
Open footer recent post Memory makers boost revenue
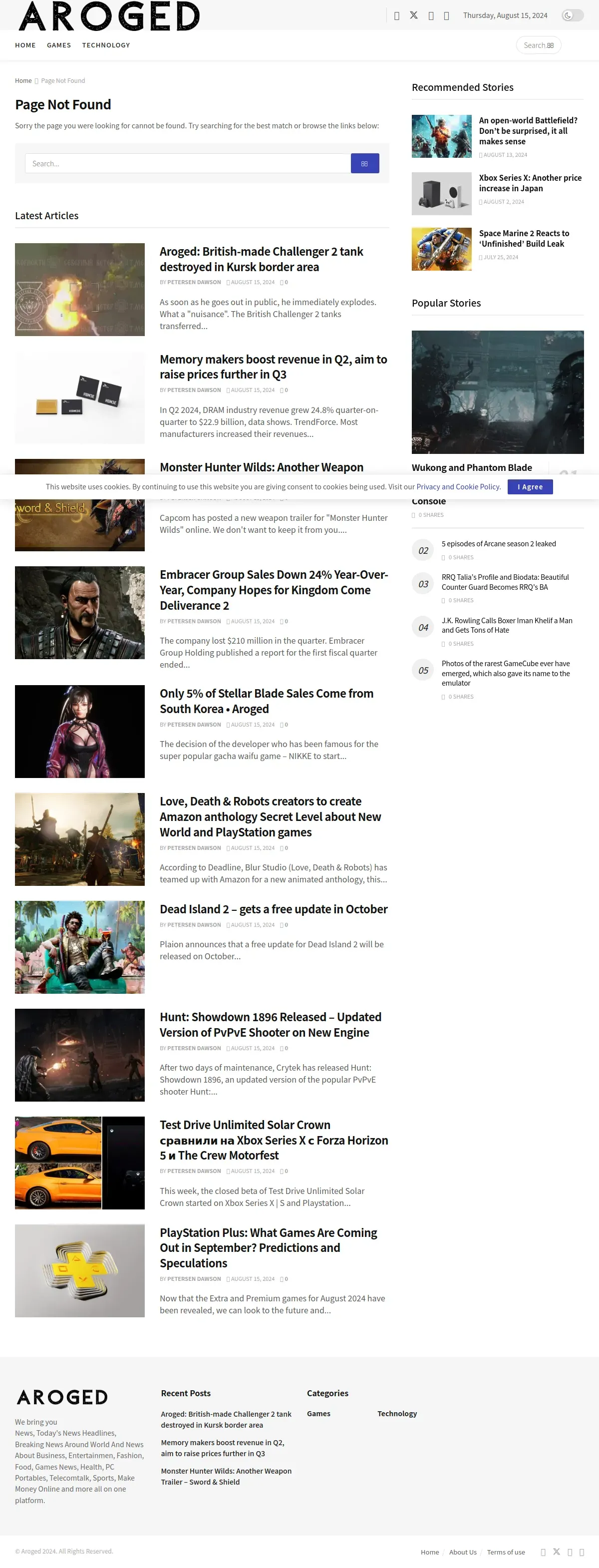pyautogui.click(x=223, y=1448)
